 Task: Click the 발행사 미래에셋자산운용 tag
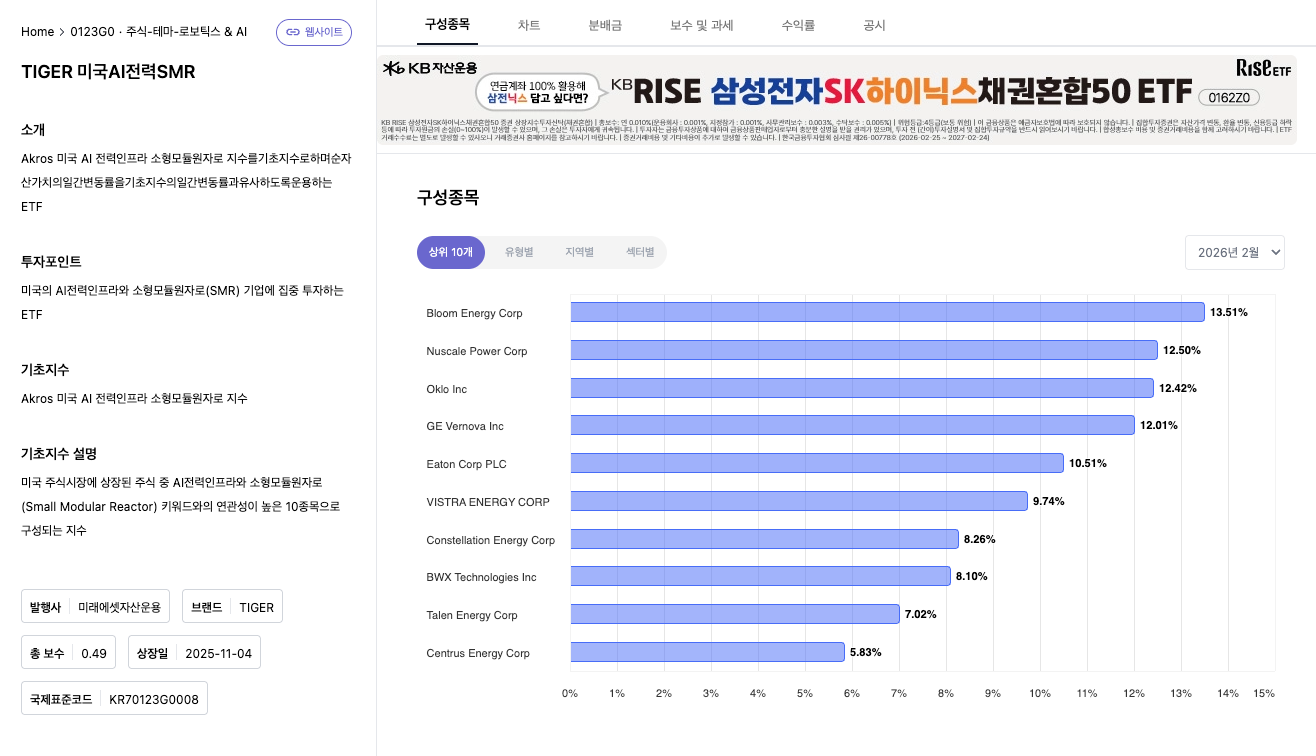click(x=96, y=607)
